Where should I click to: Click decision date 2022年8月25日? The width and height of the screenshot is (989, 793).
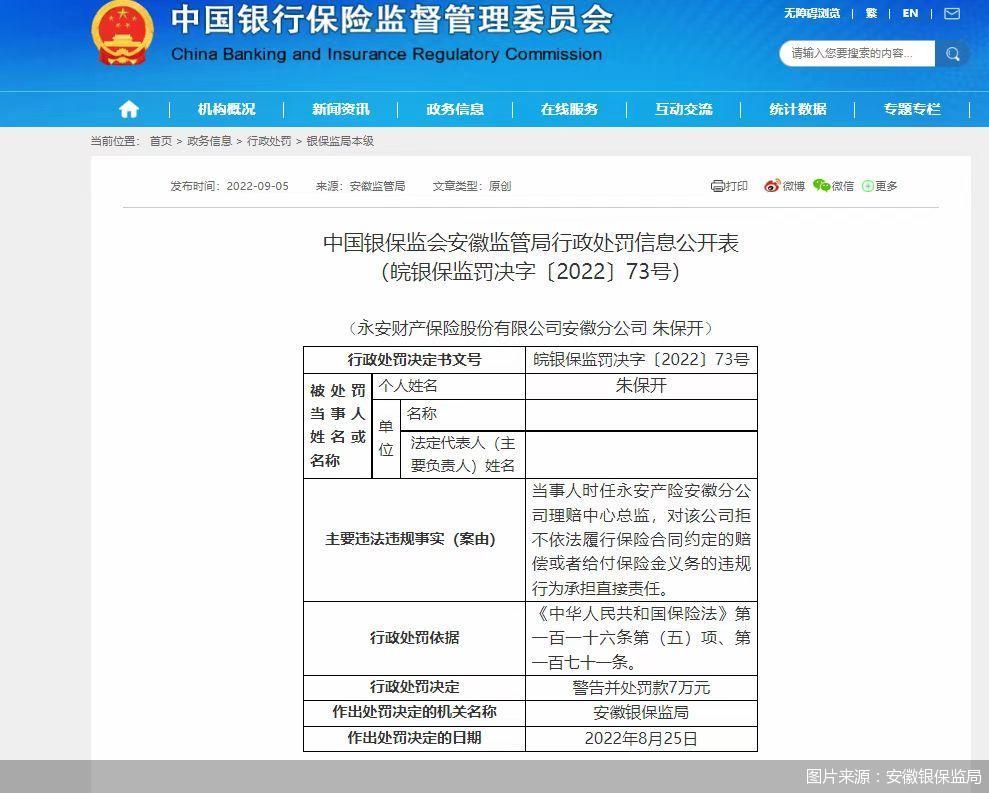click(641, 737)
